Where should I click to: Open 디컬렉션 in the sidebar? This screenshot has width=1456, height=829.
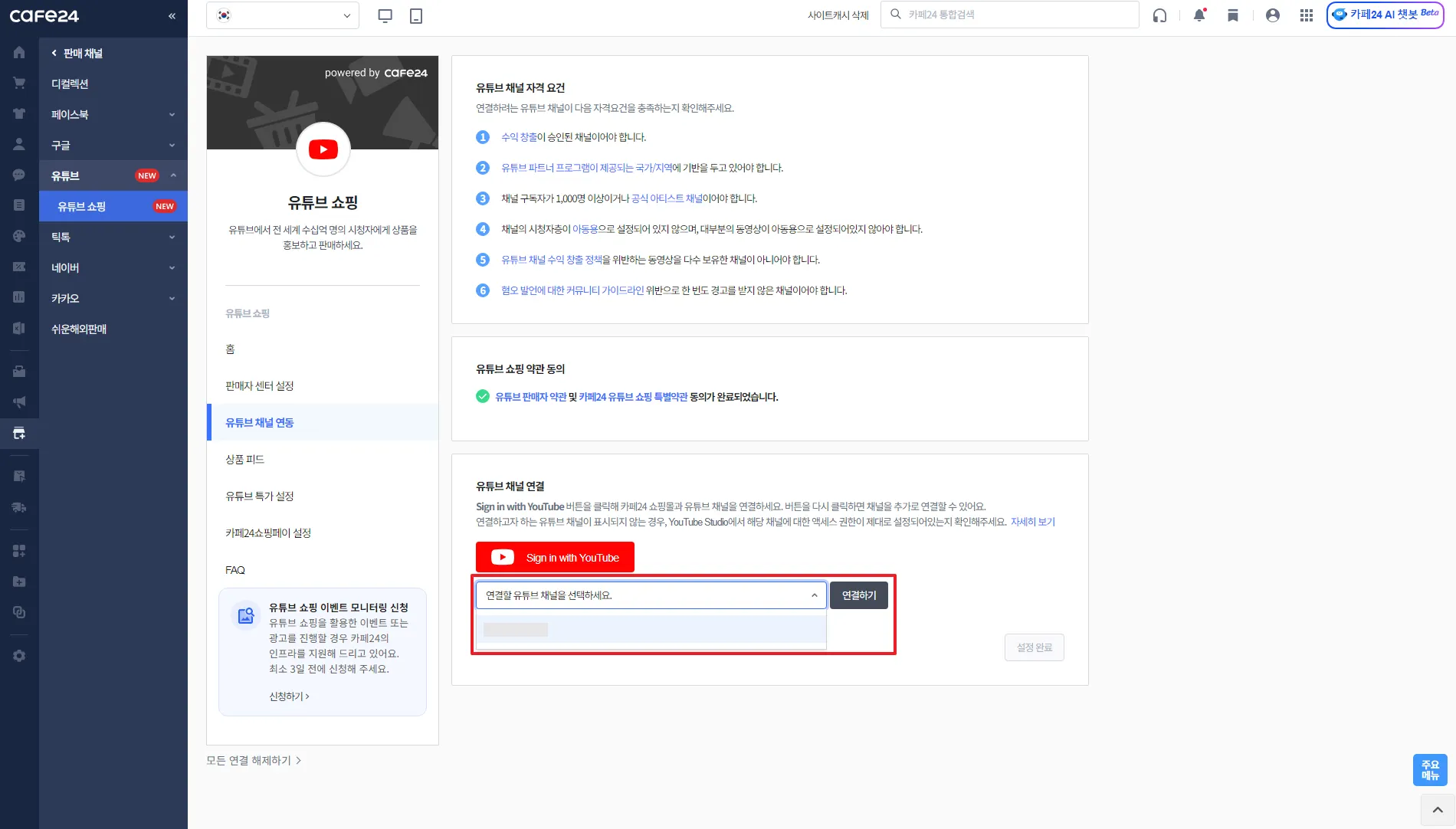point(113,84)
